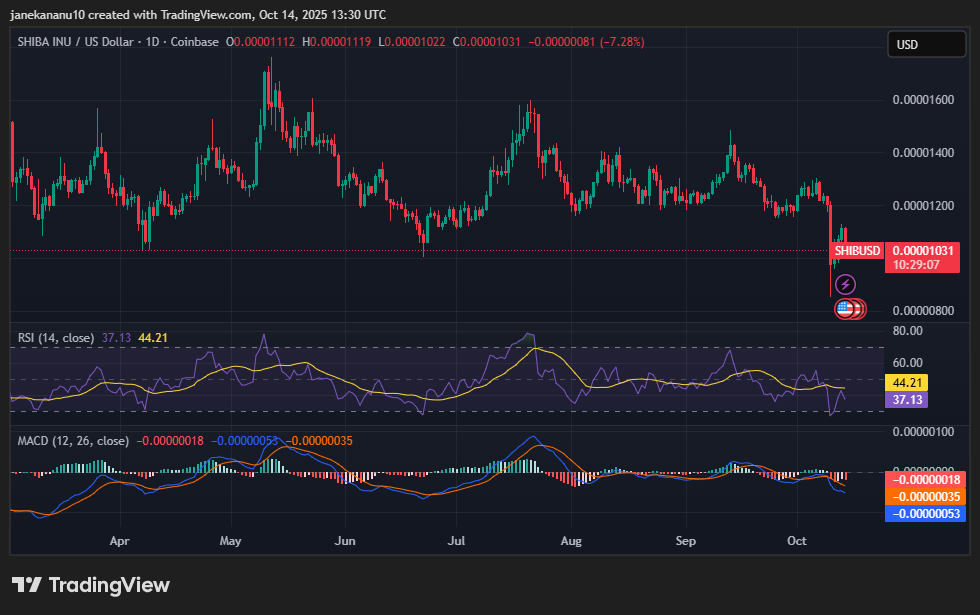Screen dimensions: 980x615
Task: Open the USD currency selector
Action: (925, 45)
